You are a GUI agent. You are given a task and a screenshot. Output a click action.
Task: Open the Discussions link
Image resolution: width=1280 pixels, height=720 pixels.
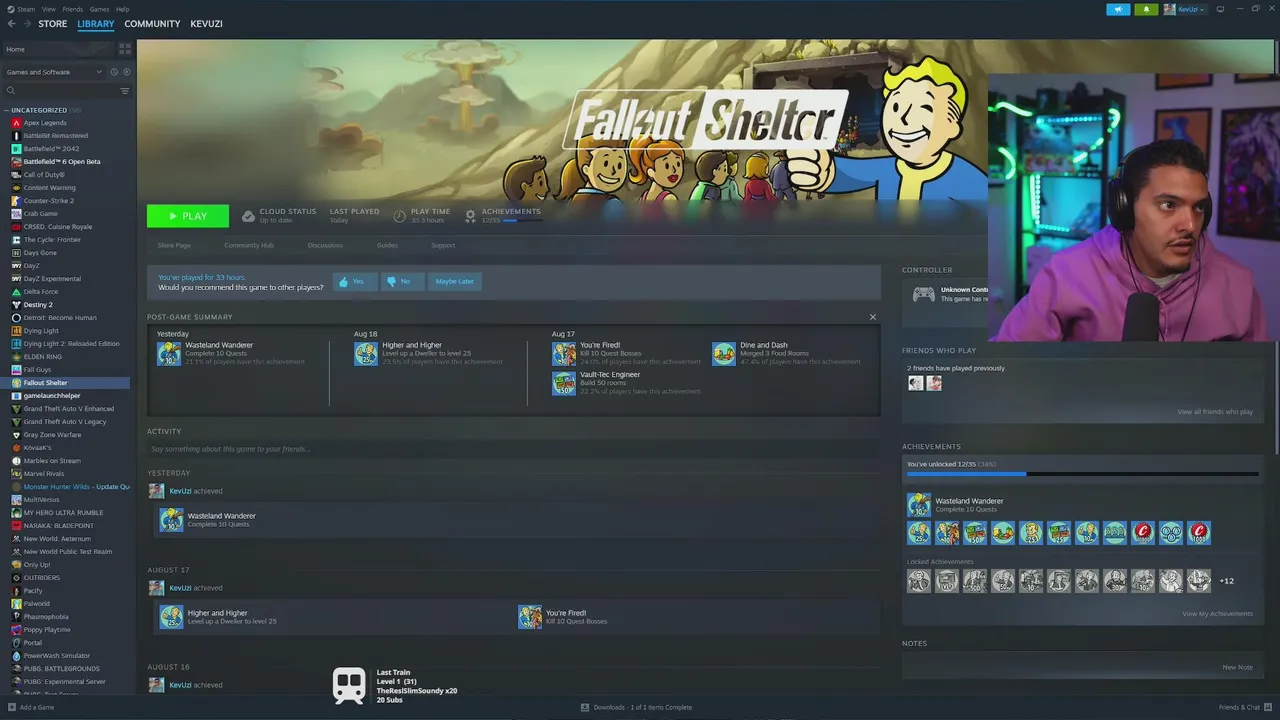tap(325, 245)
